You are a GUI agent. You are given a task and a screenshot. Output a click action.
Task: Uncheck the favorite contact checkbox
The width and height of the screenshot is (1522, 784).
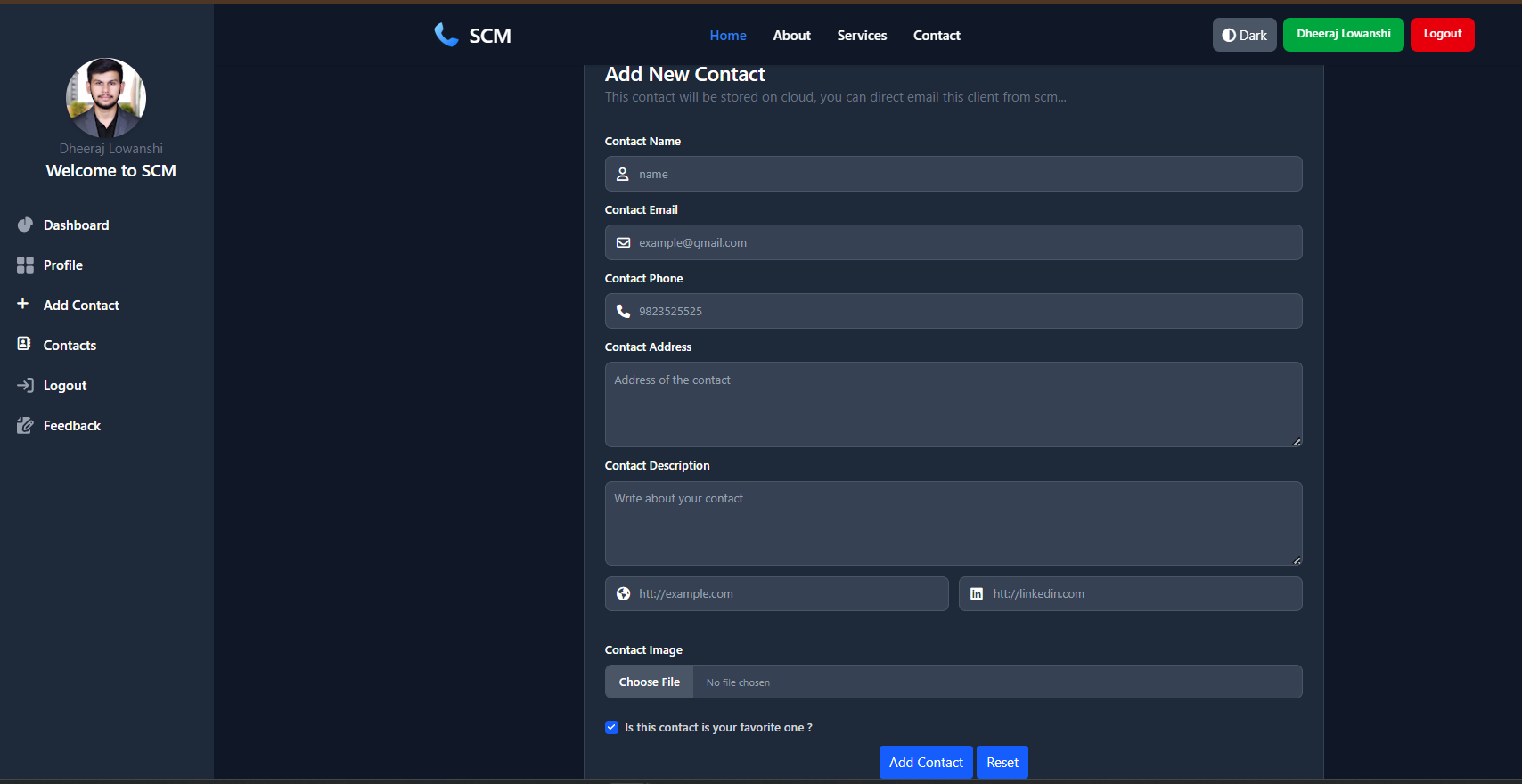tap(611, 727)
